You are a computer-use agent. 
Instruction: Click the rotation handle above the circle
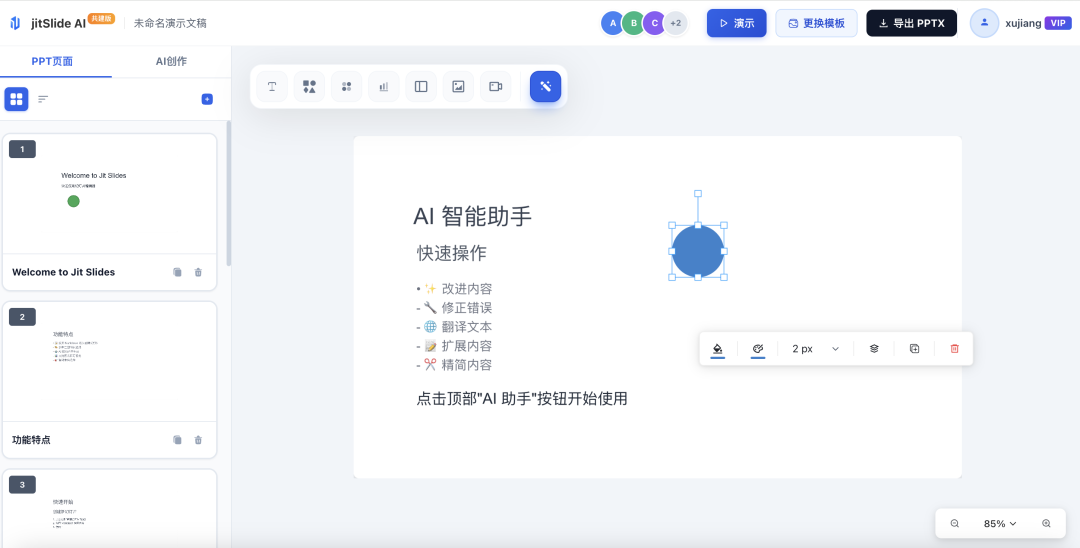tap(698, 194)
